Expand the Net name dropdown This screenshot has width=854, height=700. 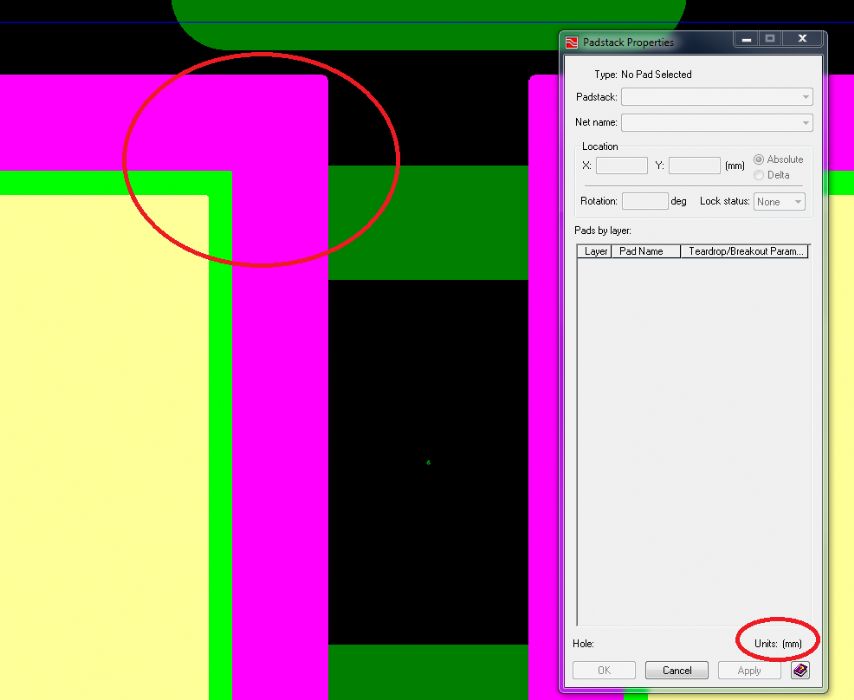[x=716, y=123]
